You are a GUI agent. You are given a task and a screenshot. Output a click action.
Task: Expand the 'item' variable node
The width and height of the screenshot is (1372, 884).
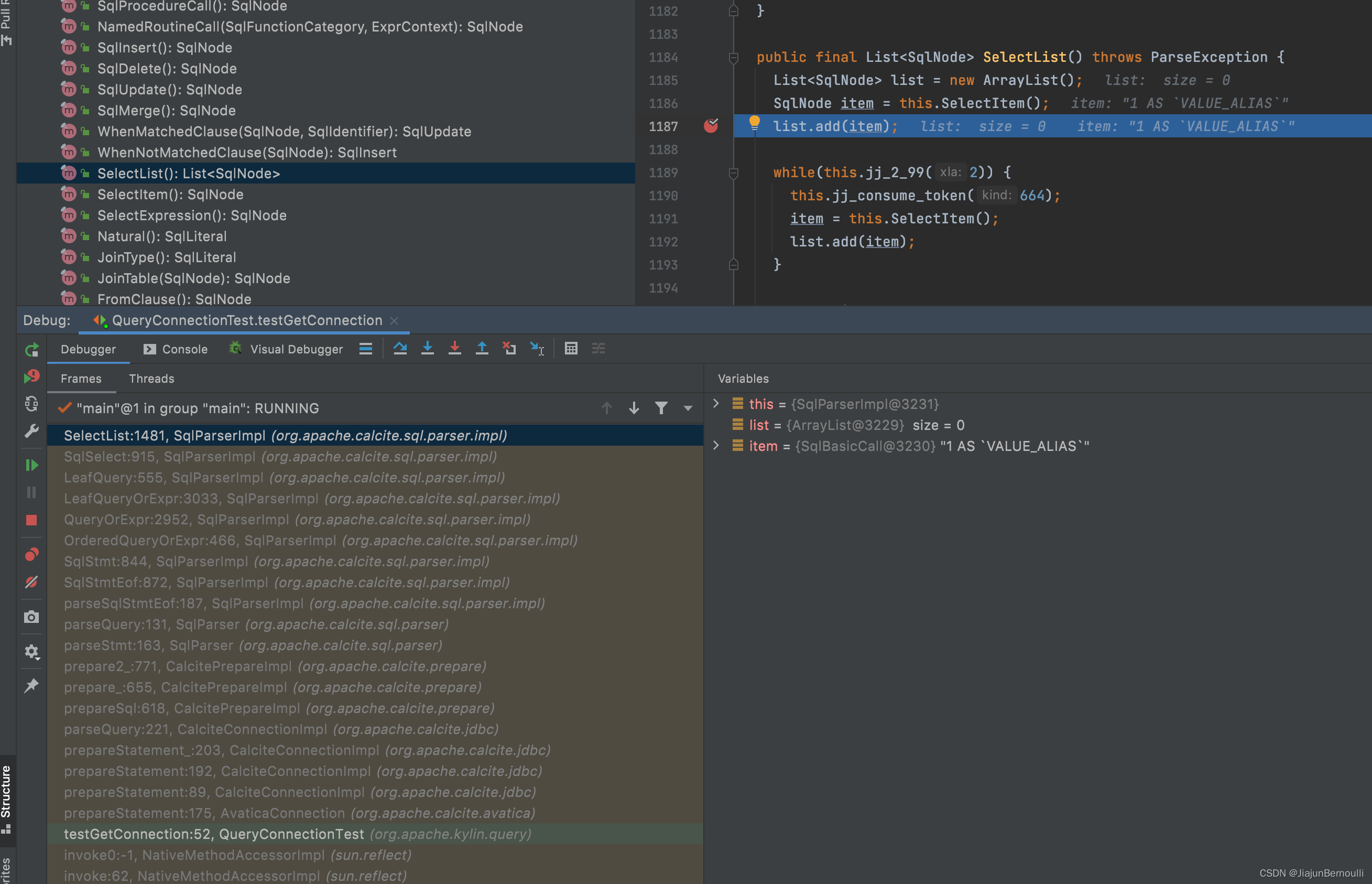(x=716, y=446)
